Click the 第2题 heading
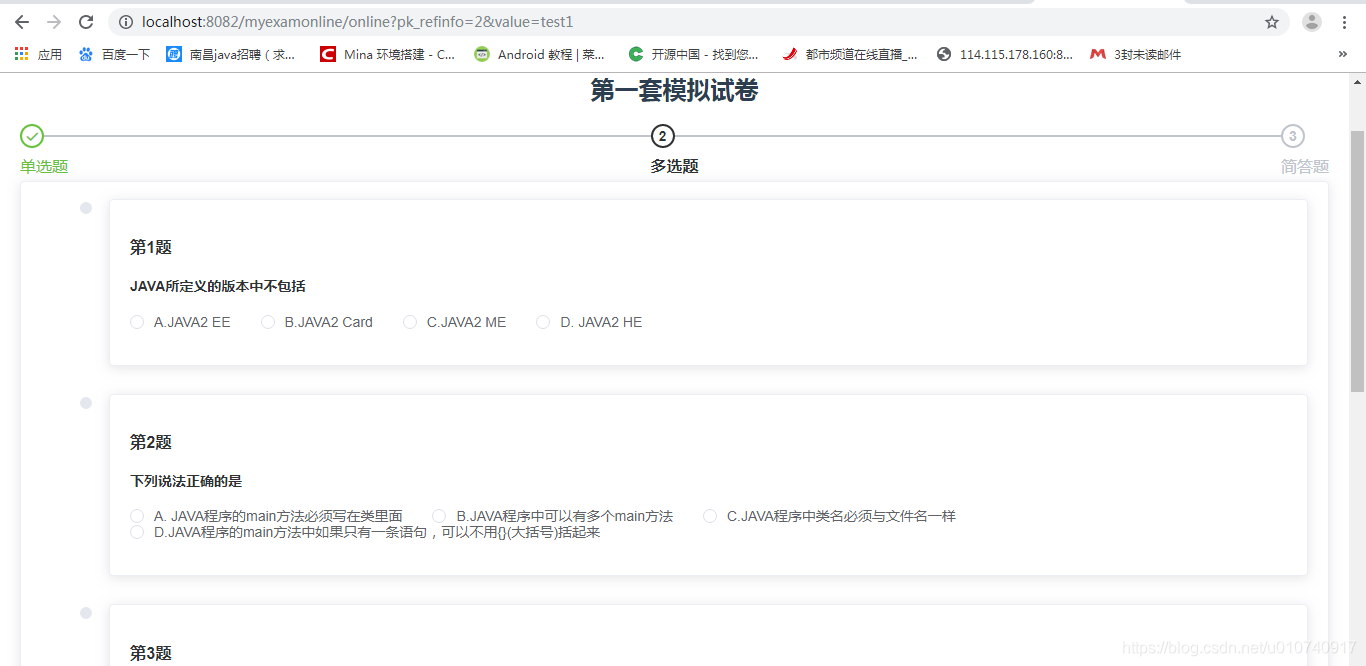 tap(151, 442)
